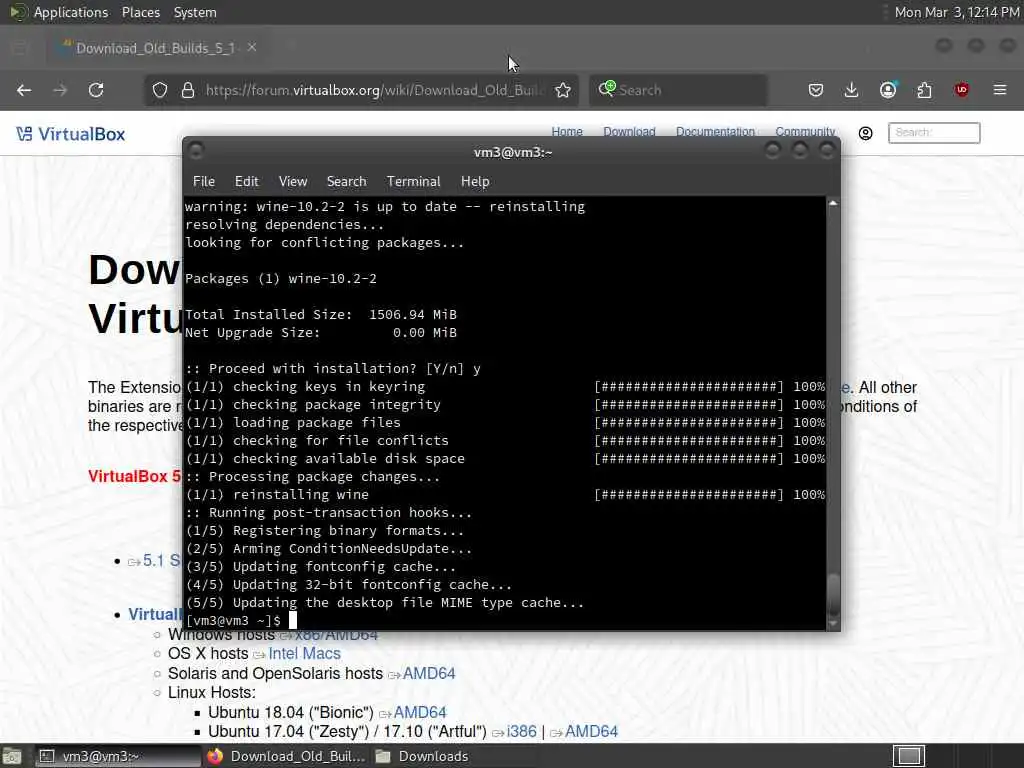Open Home link on VirtualBox site
Image resolution: width=1024 pixels, height=768 pixels.
[x=567, y=131]
